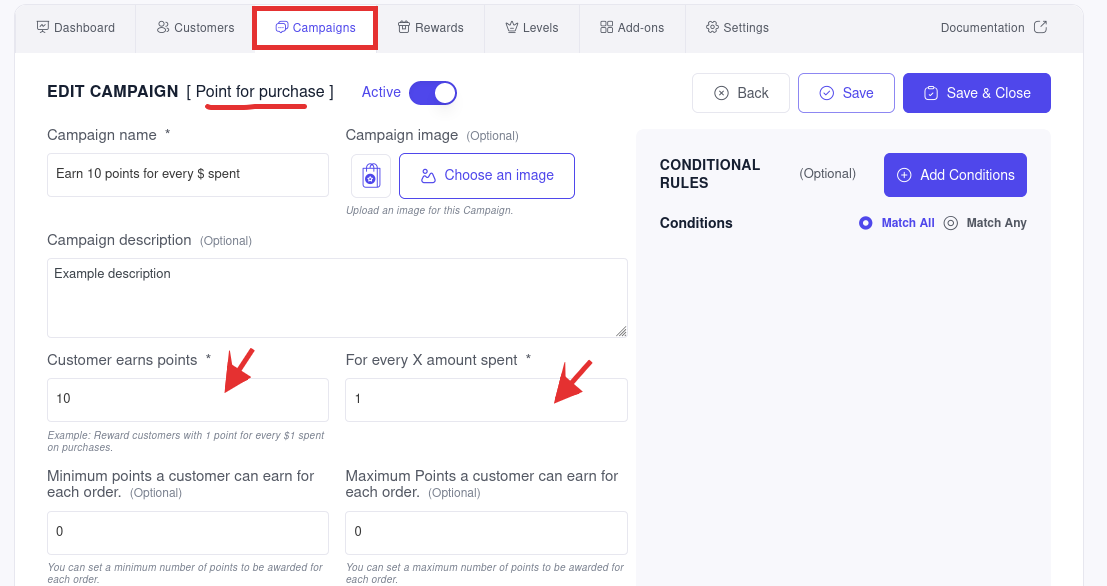Open the Dashboard tab
This screenshot has width=1107, height=586.
coord(76,28)
